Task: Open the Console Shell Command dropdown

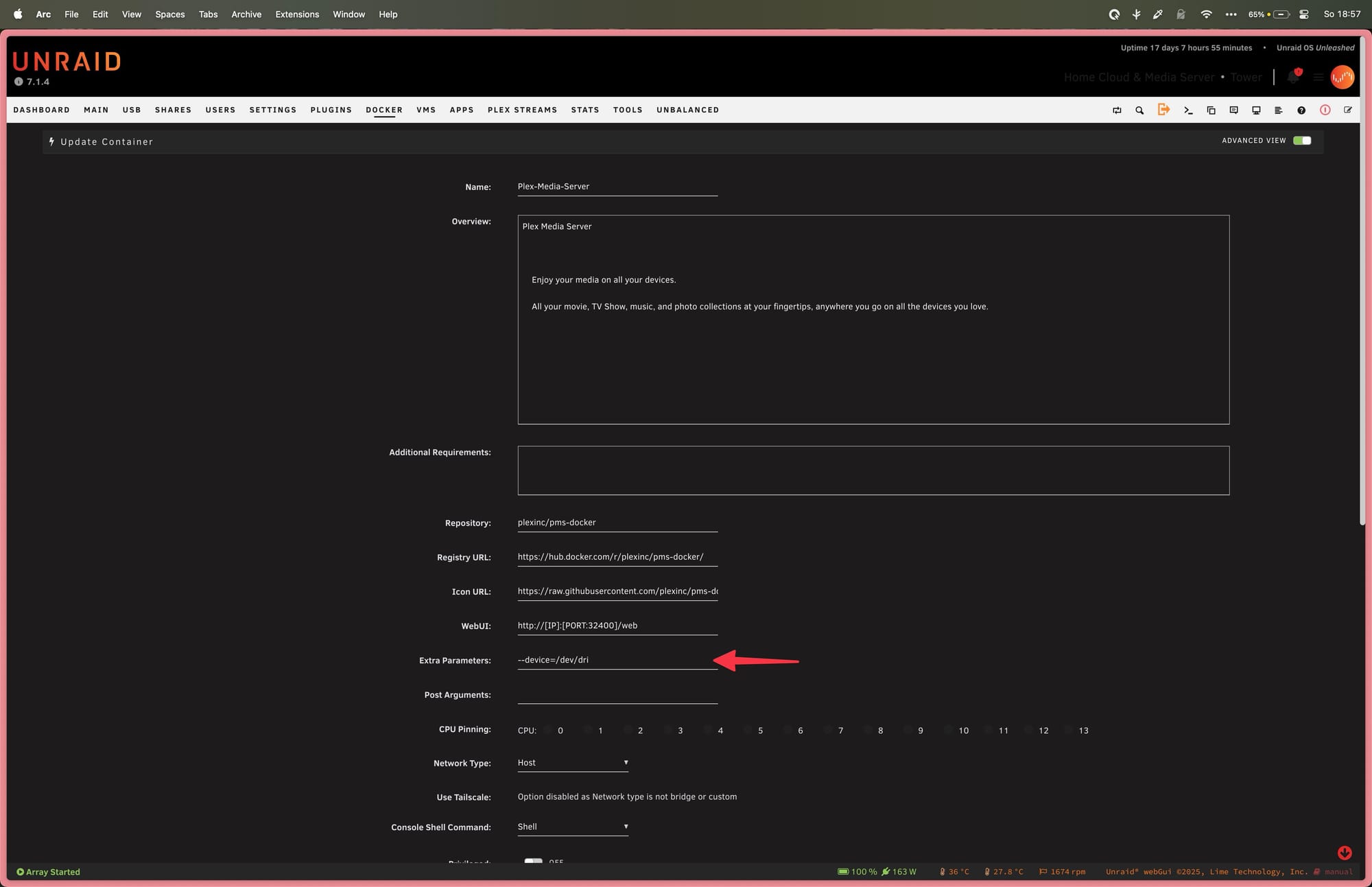Action: point(573,827)
